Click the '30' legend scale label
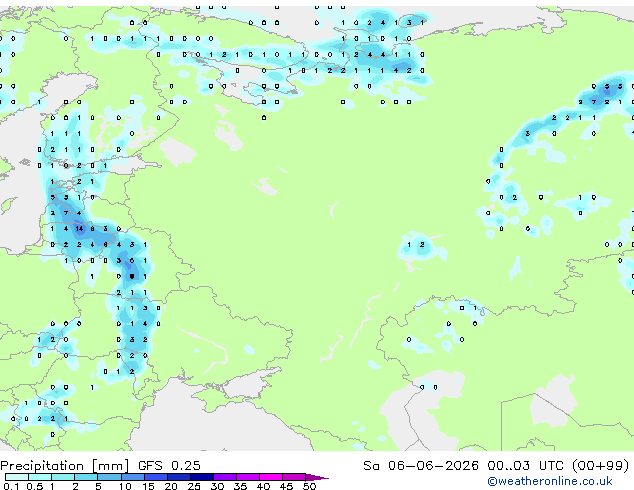634x490 pixels. [x=217, y=486]
